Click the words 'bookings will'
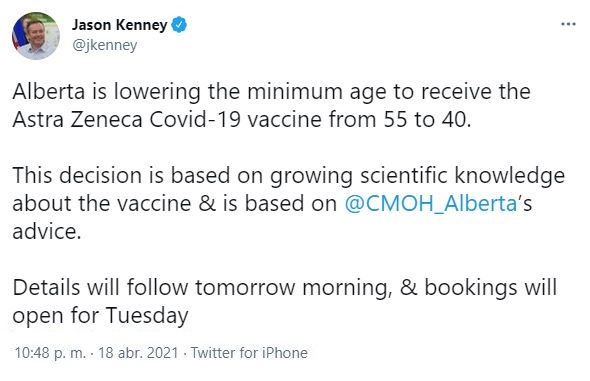The width and height of the screenshot is (590, 381). click(x=491, y=288)
